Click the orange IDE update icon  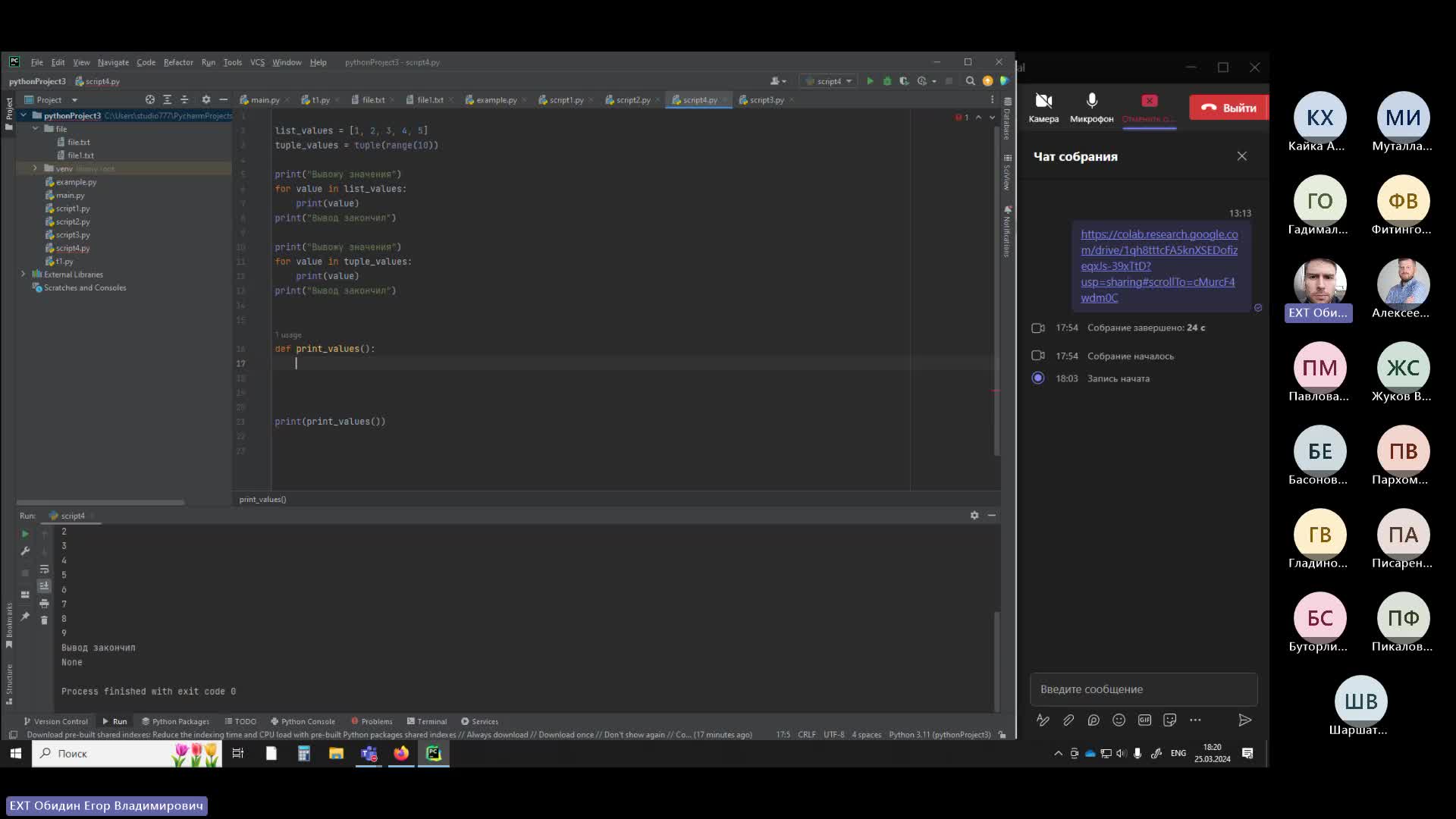tap(987, 81)
